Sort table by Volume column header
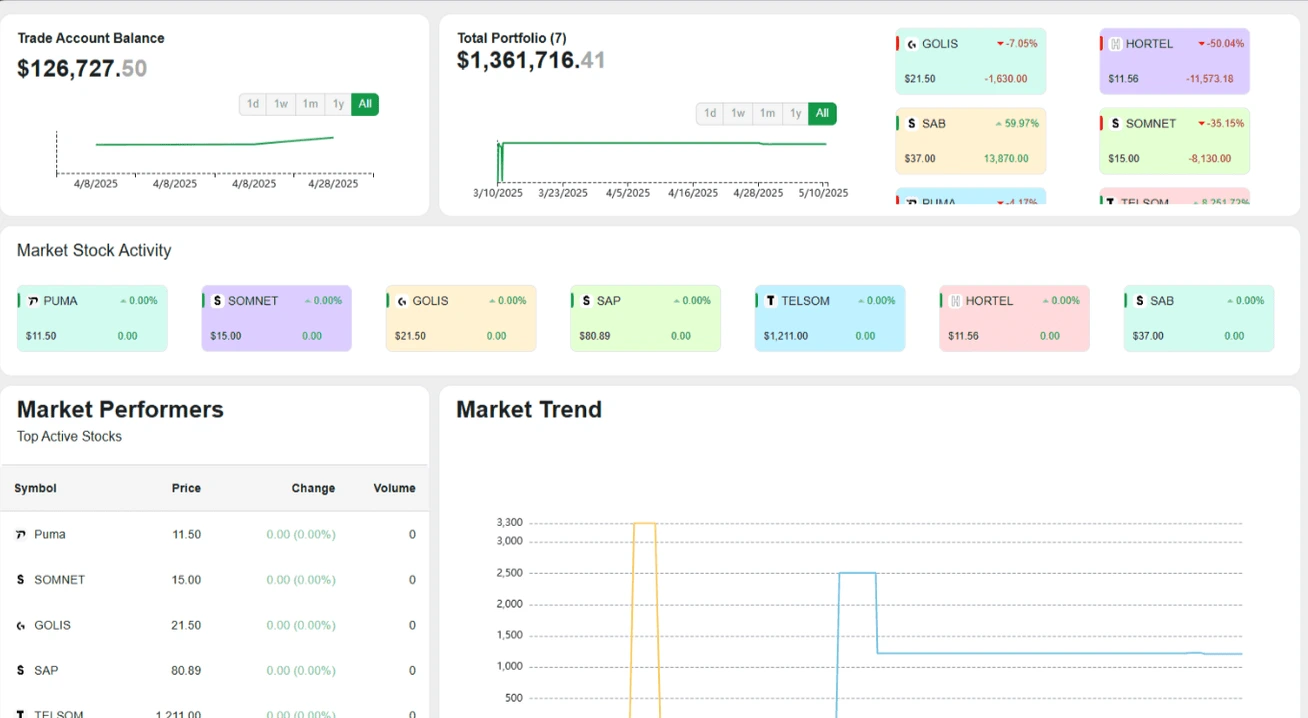 (394, 489)
